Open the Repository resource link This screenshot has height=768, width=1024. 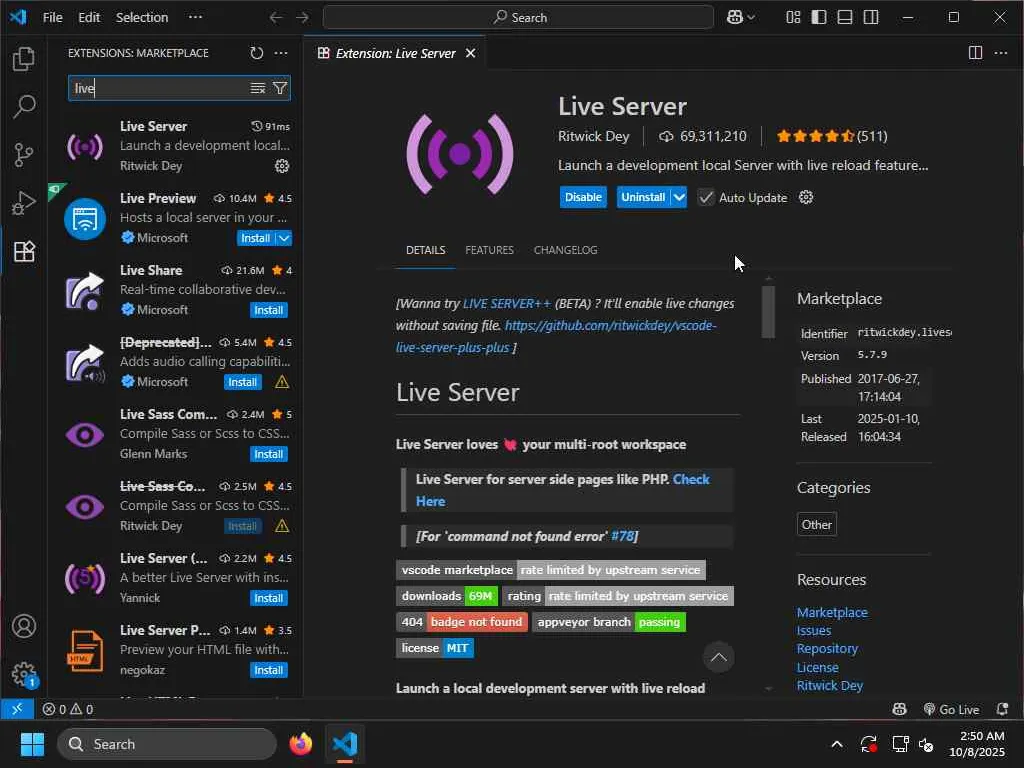point(827,648)
